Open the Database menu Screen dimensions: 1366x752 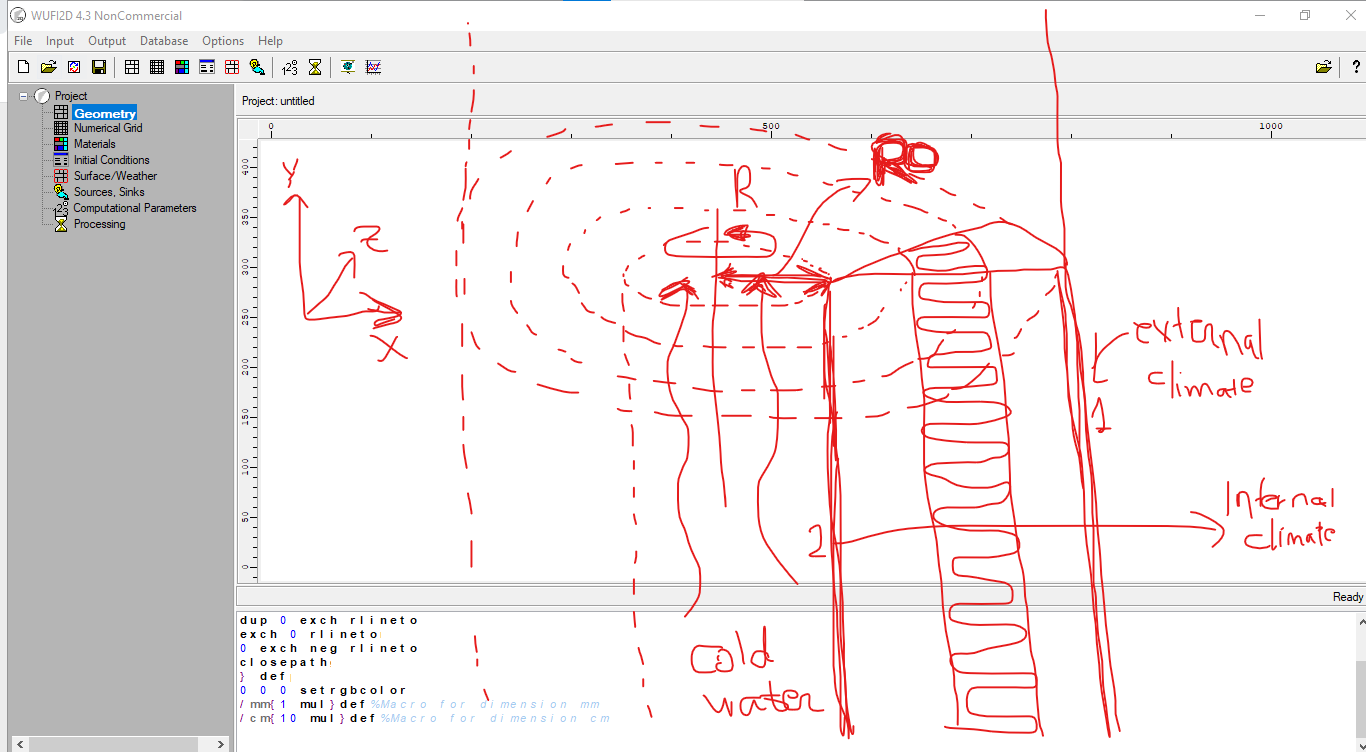click(164, 41)
